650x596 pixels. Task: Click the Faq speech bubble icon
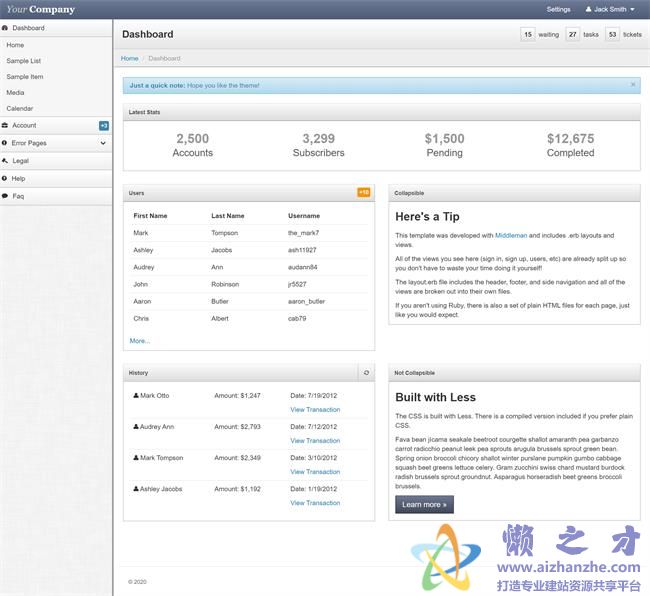pos(5,196)
